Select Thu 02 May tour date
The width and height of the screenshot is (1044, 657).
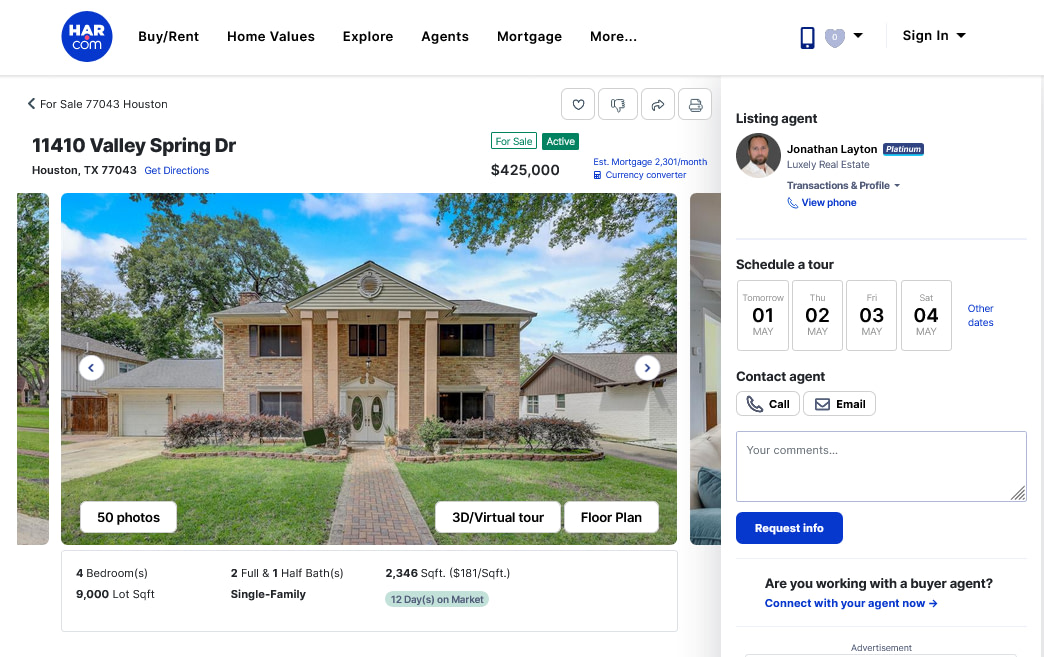817,316
